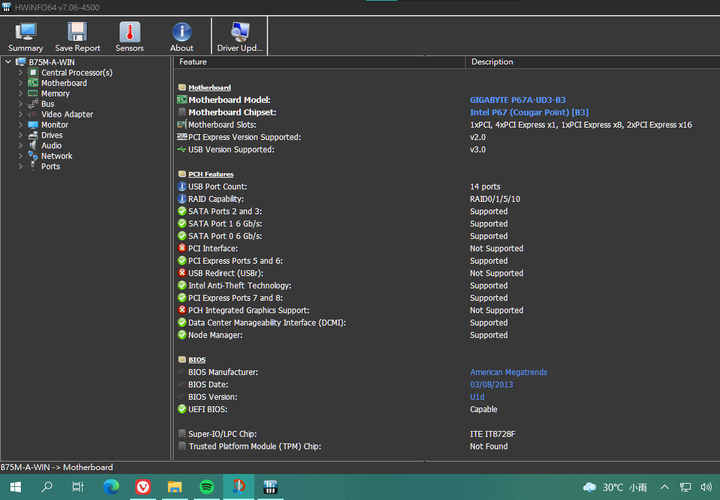Click the Central Processor(s) chip icon
This screenshot has width=720, height=500.
click(33, 73)
